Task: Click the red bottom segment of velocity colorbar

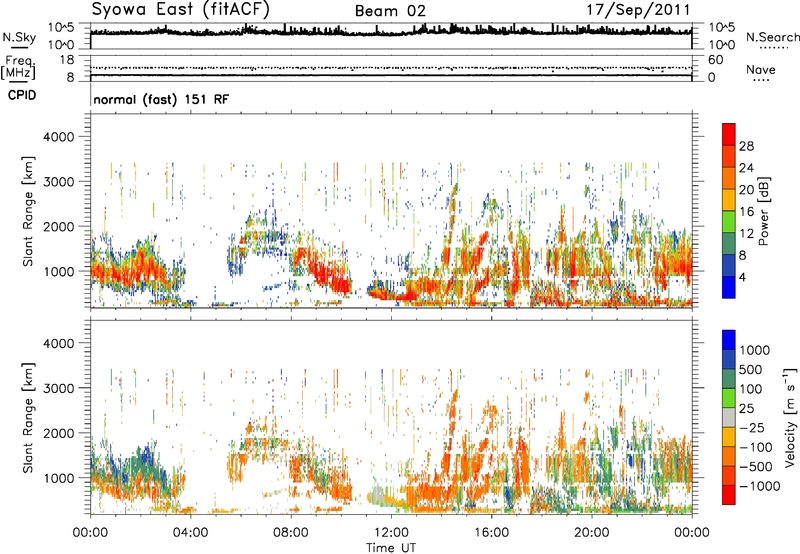Action: (729, 495)
